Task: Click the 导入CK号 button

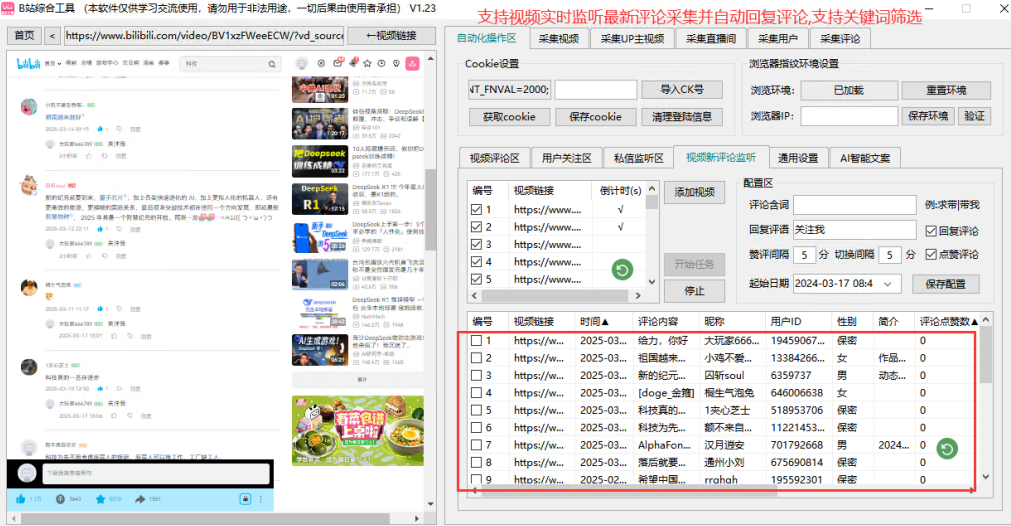Action: 682,90
